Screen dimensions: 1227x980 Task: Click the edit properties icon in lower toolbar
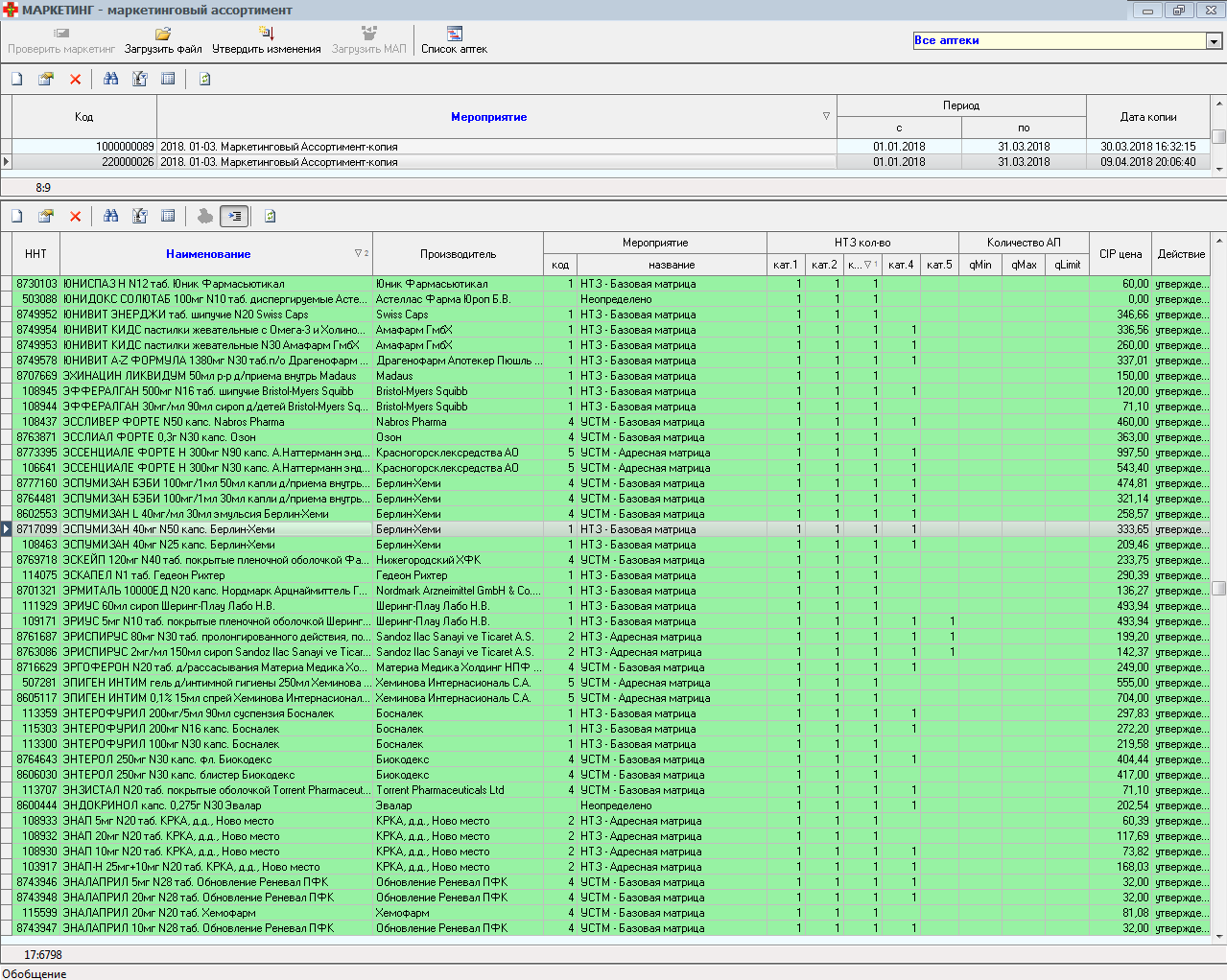(45, 217)
